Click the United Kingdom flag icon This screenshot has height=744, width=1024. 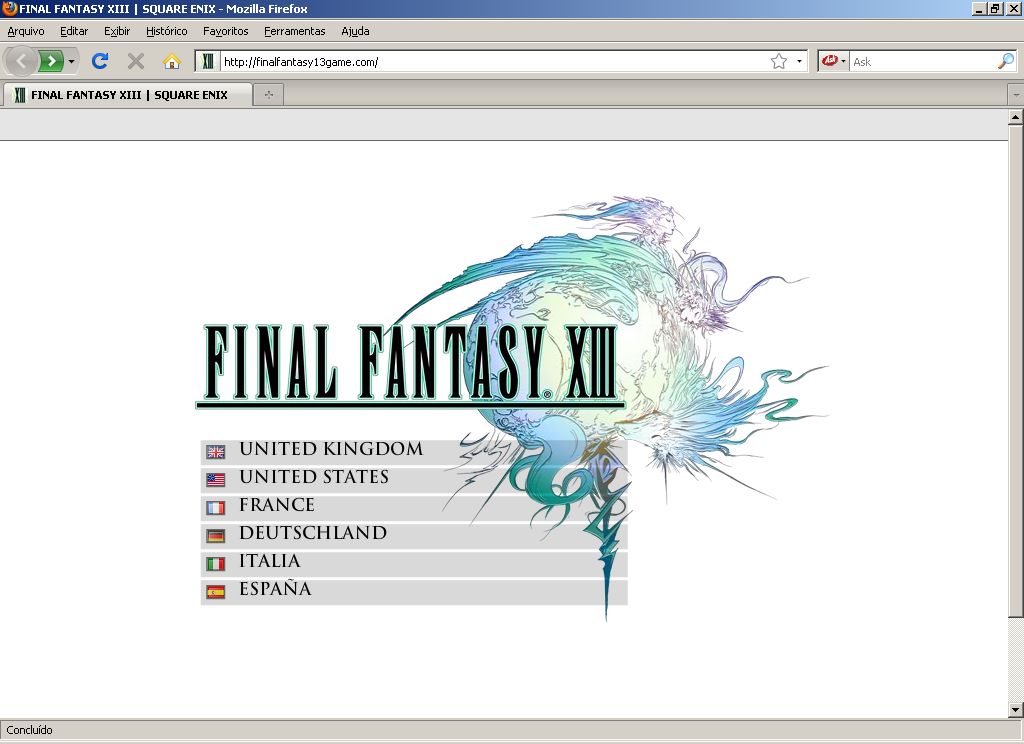click(216, 452)
